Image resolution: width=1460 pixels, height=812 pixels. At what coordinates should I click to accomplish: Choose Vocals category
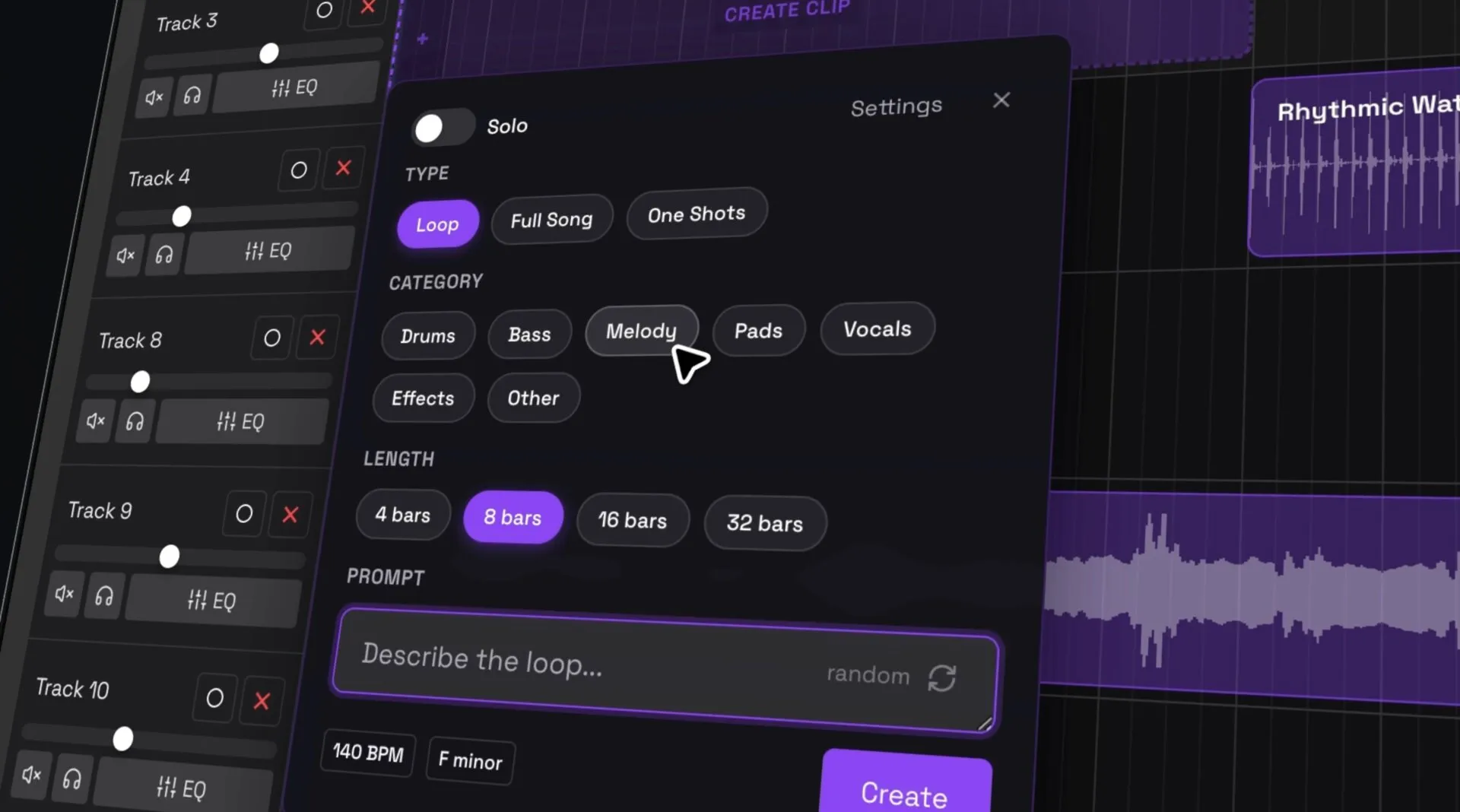[x=878, y=328]
